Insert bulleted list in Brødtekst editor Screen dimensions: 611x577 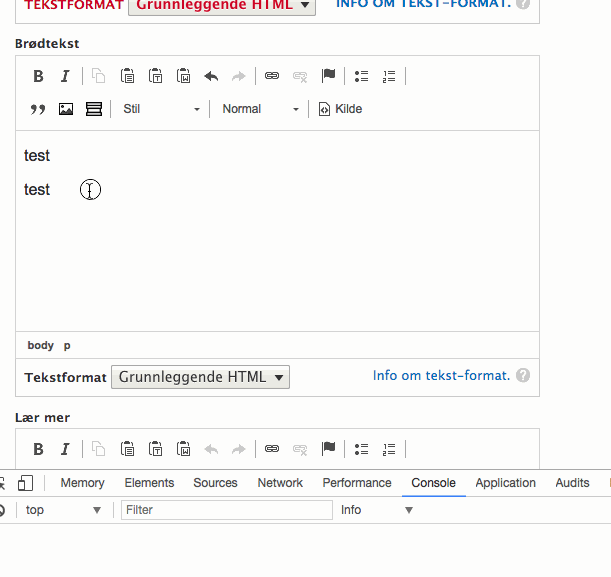coord(361,76)
